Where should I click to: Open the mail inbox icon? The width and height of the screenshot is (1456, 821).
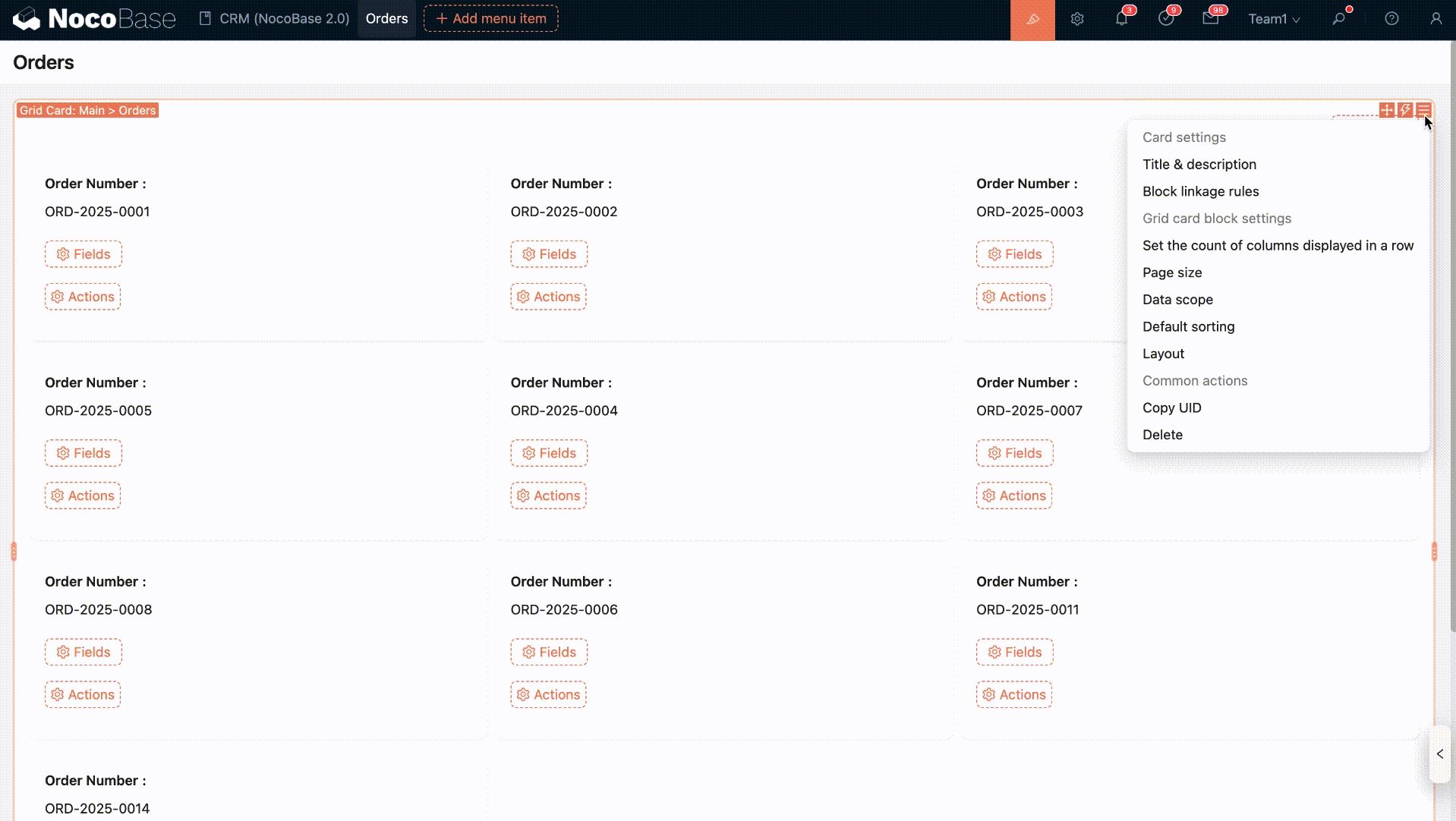pyautogui.click(x=1210, y=20)
